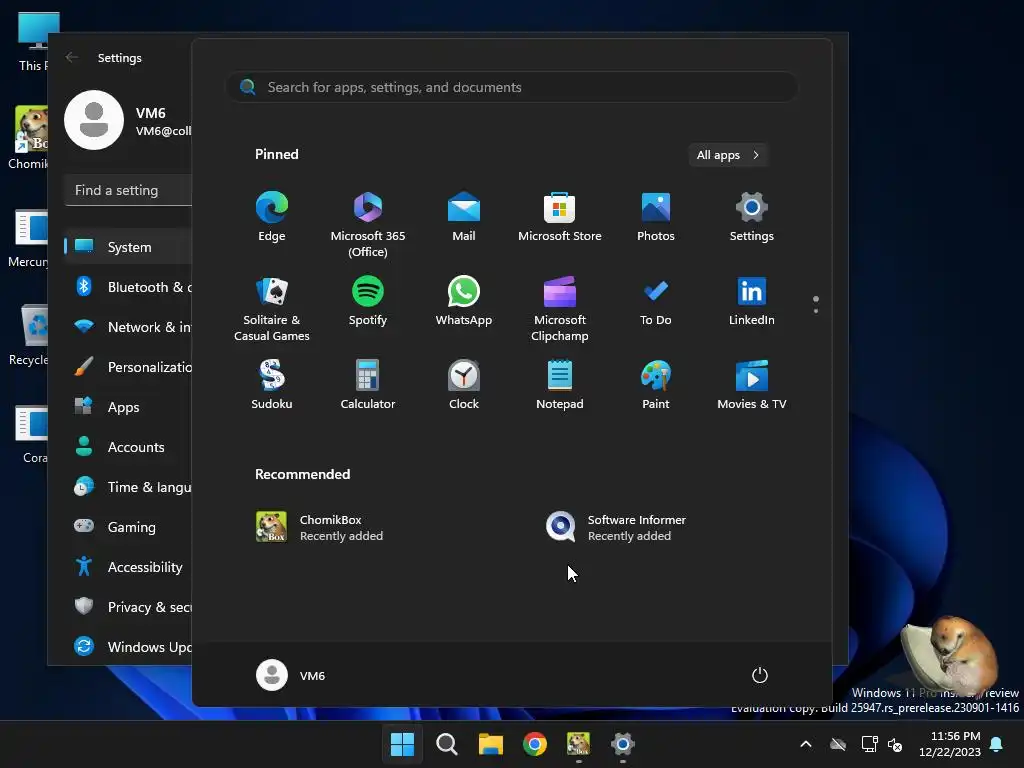Launch Google Chrome from taskbar
The width and height of the screenshot is (1024, 768).
(x=535, y=744)
